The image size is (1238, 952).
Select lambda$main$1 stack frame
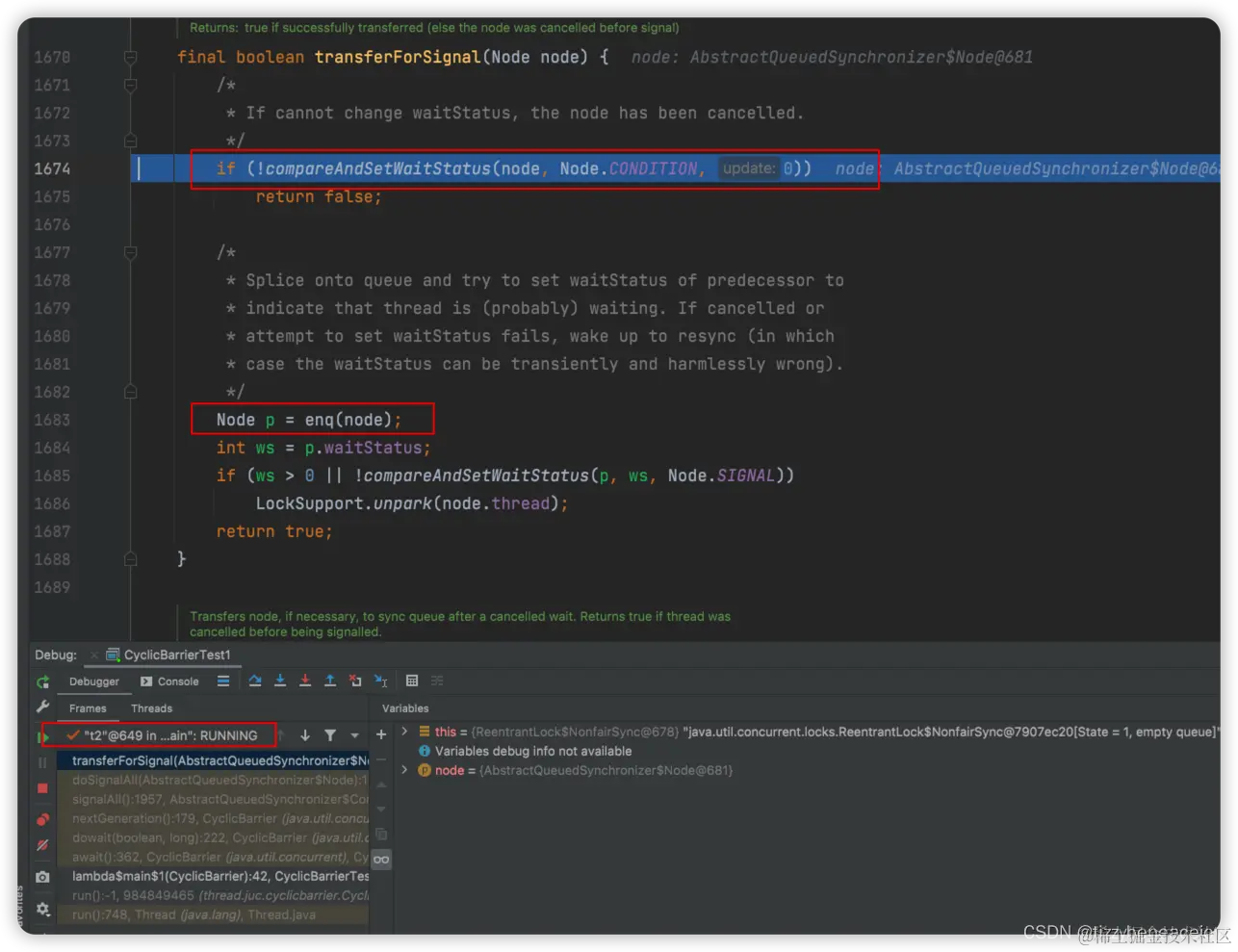click(x=214, y=876)
